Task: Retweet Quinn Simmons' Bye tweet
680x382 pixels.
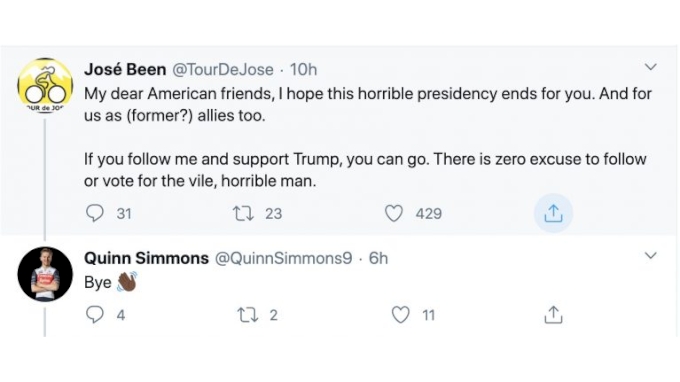Action: [248, 315]
